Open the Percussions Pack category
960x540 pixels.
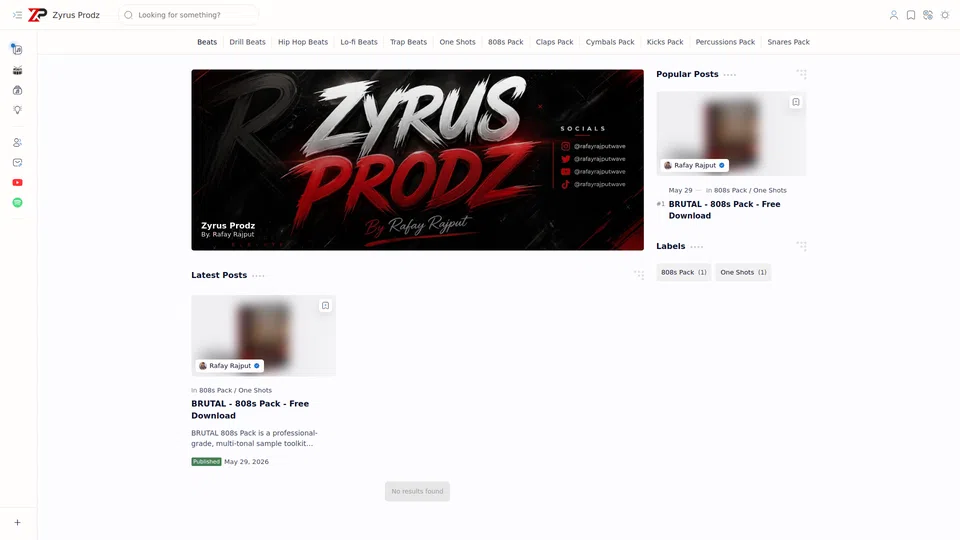(726, 42)
